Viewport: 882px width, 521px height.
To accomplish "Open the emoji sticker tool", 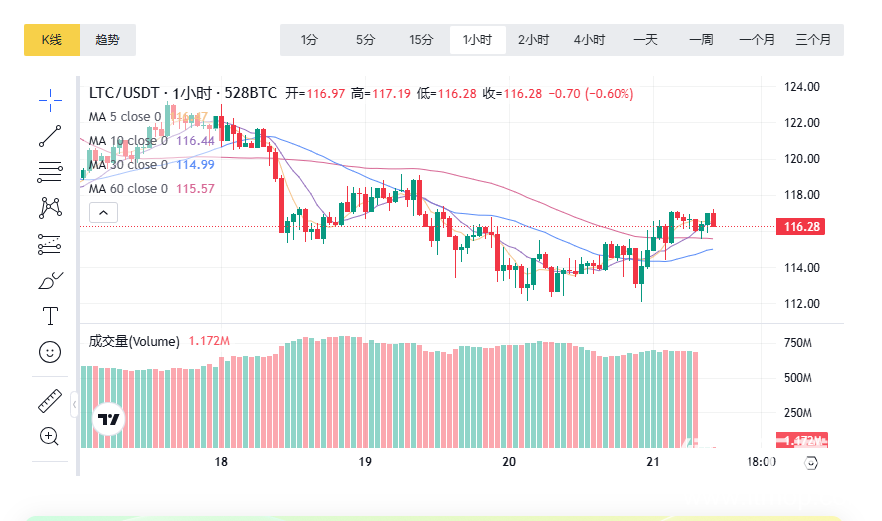I will click(50, 352).
